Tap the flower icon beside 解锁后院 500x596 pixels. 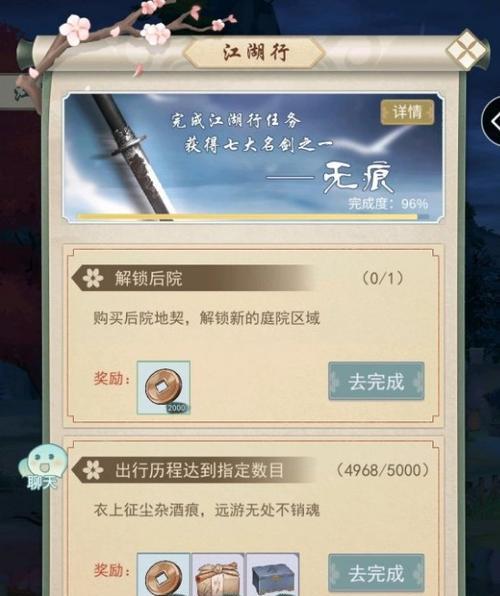click(93, 278)
